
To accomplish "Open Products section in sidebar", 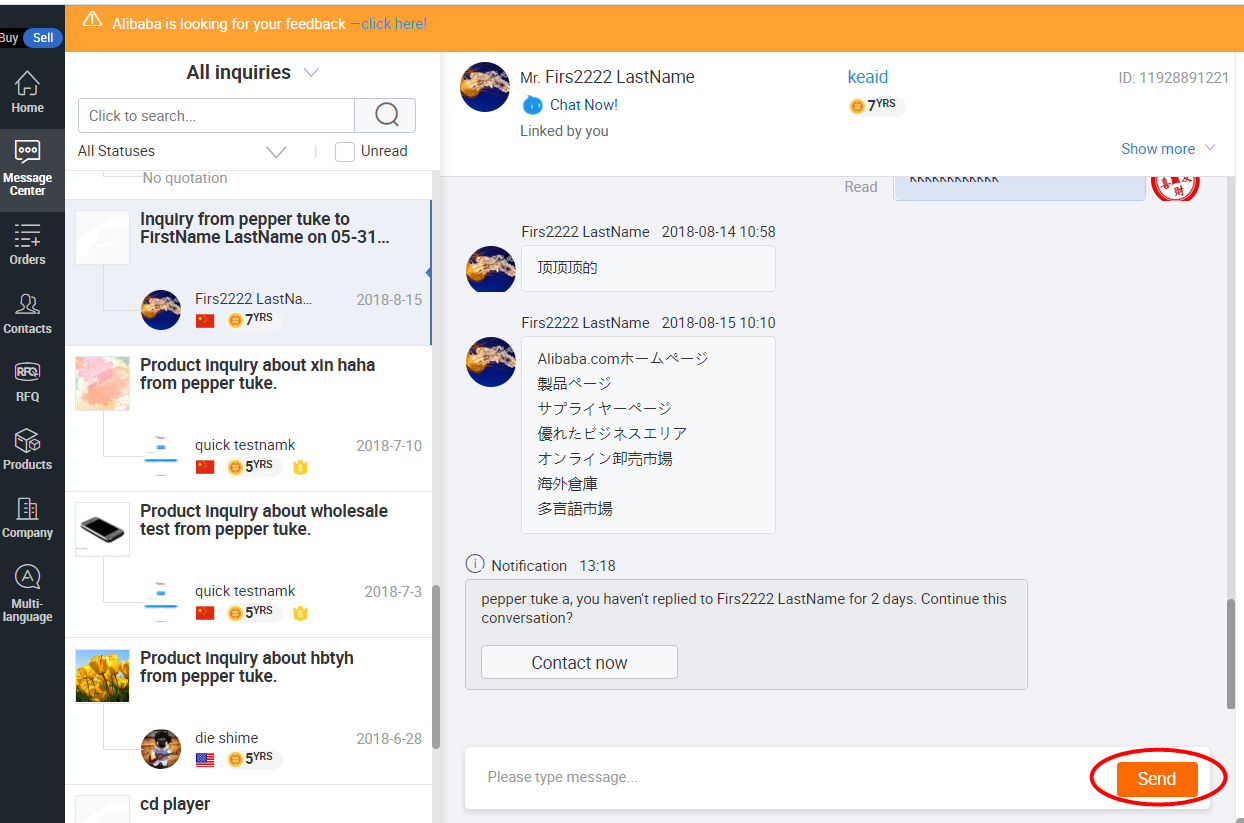I will coord(28,450).
